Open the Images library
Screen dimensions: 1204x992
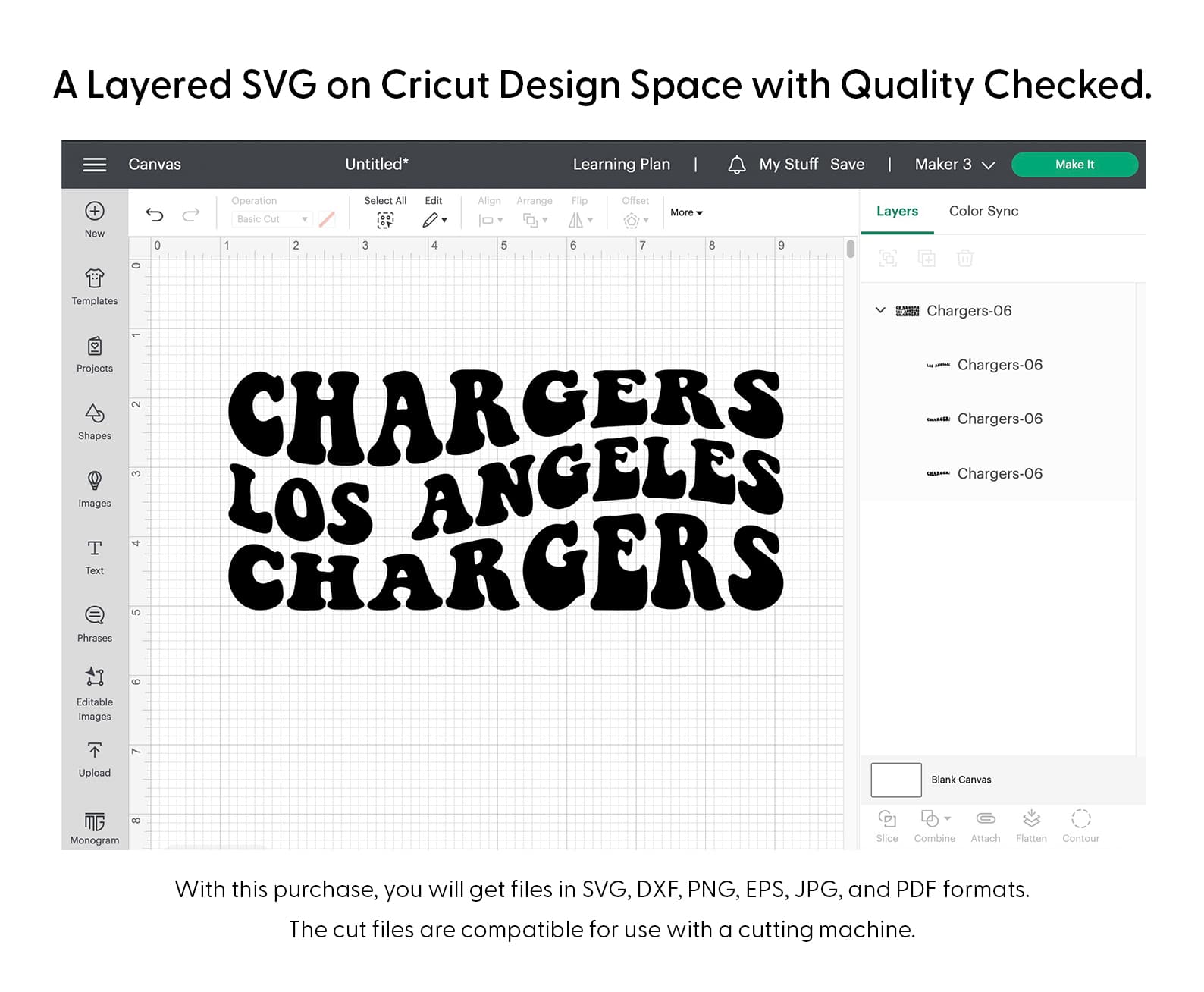click(x=95, y=489)
